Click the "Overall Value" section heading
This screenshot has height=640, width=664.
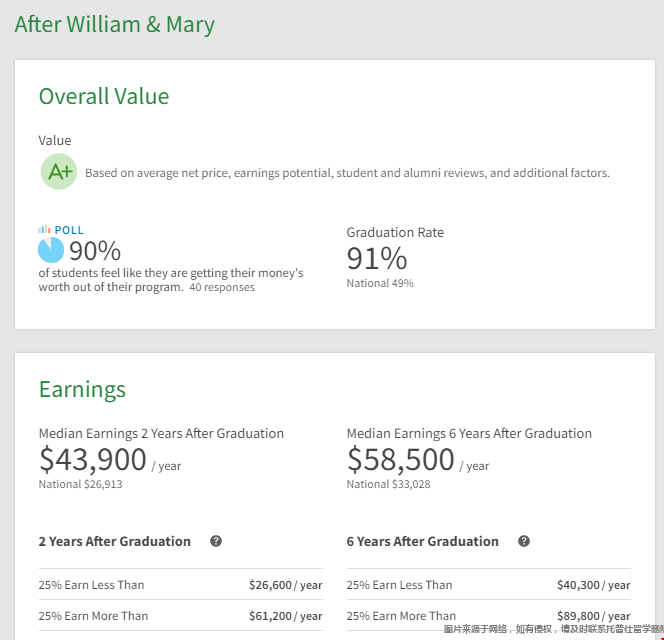click(104, 96)
